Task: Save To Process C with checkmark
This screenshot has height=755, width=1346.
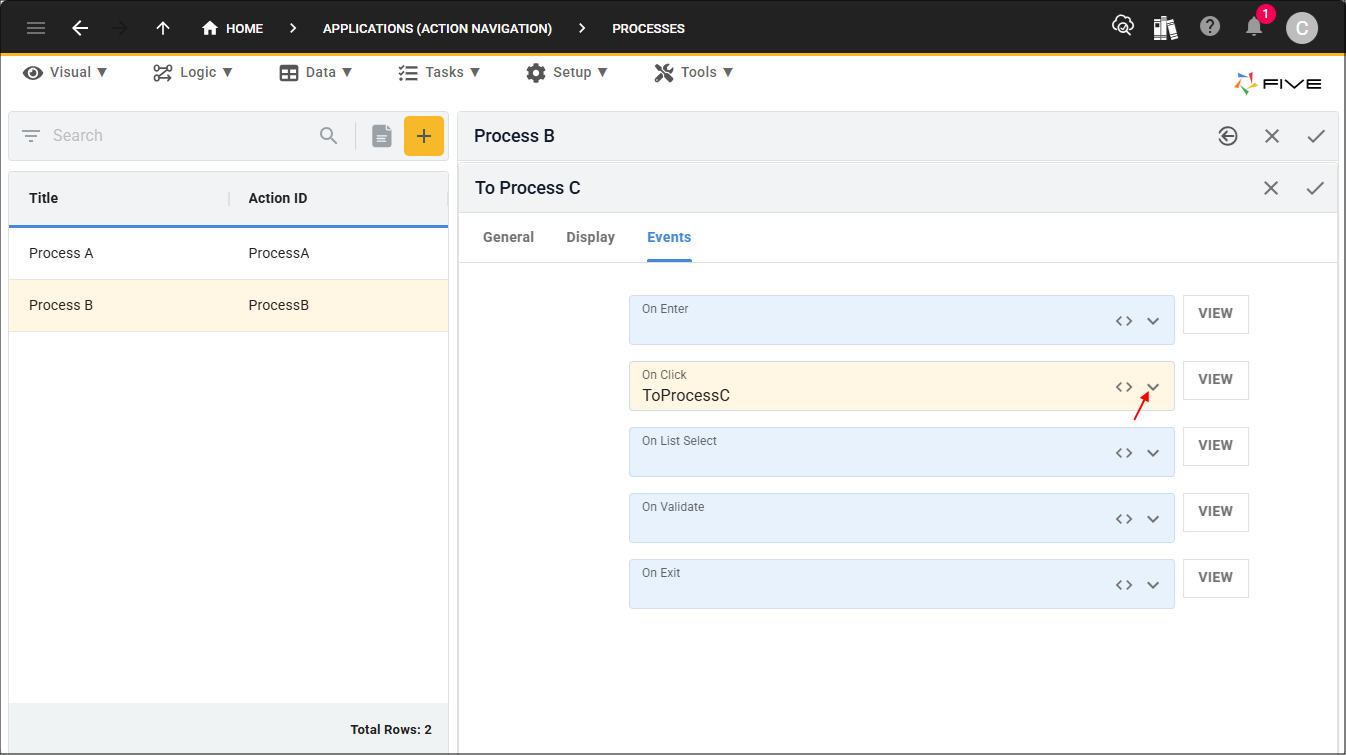Action: 1315,188
